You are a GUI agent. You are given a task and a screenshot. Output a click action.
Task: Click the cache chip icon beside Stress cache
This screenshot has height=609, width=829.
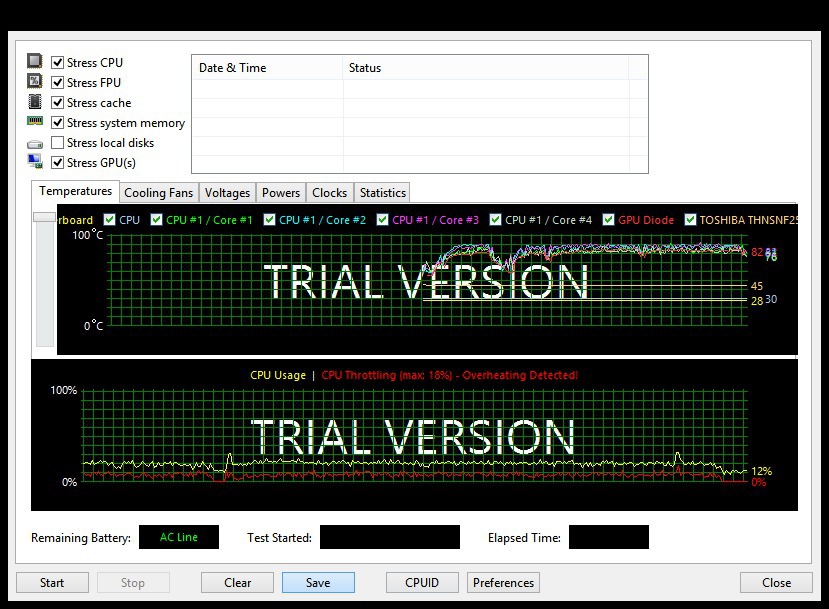click(34, 102)
